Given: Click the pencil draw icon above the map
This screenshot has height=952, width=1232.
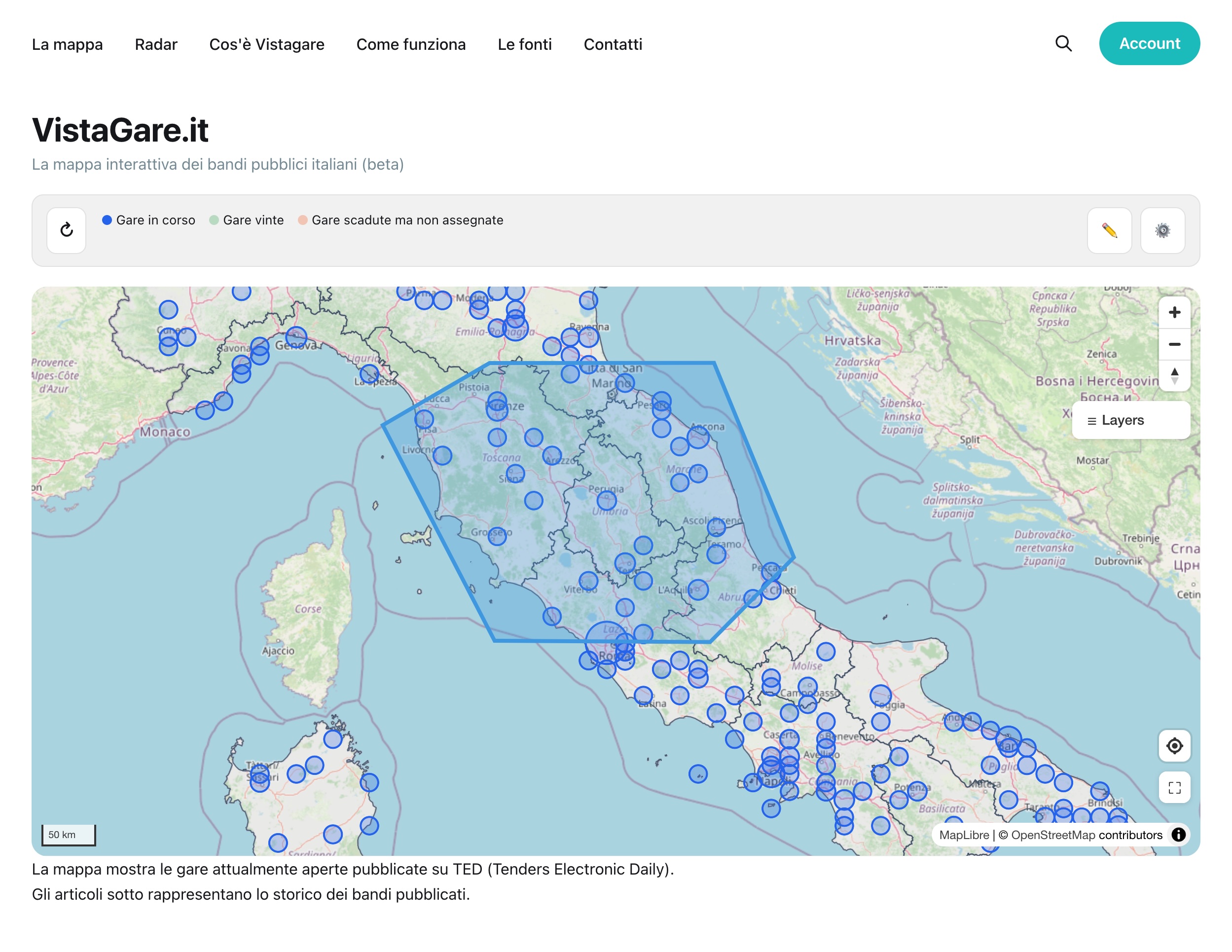Looking at the screenshot, I should click(x=1109, y=230).
